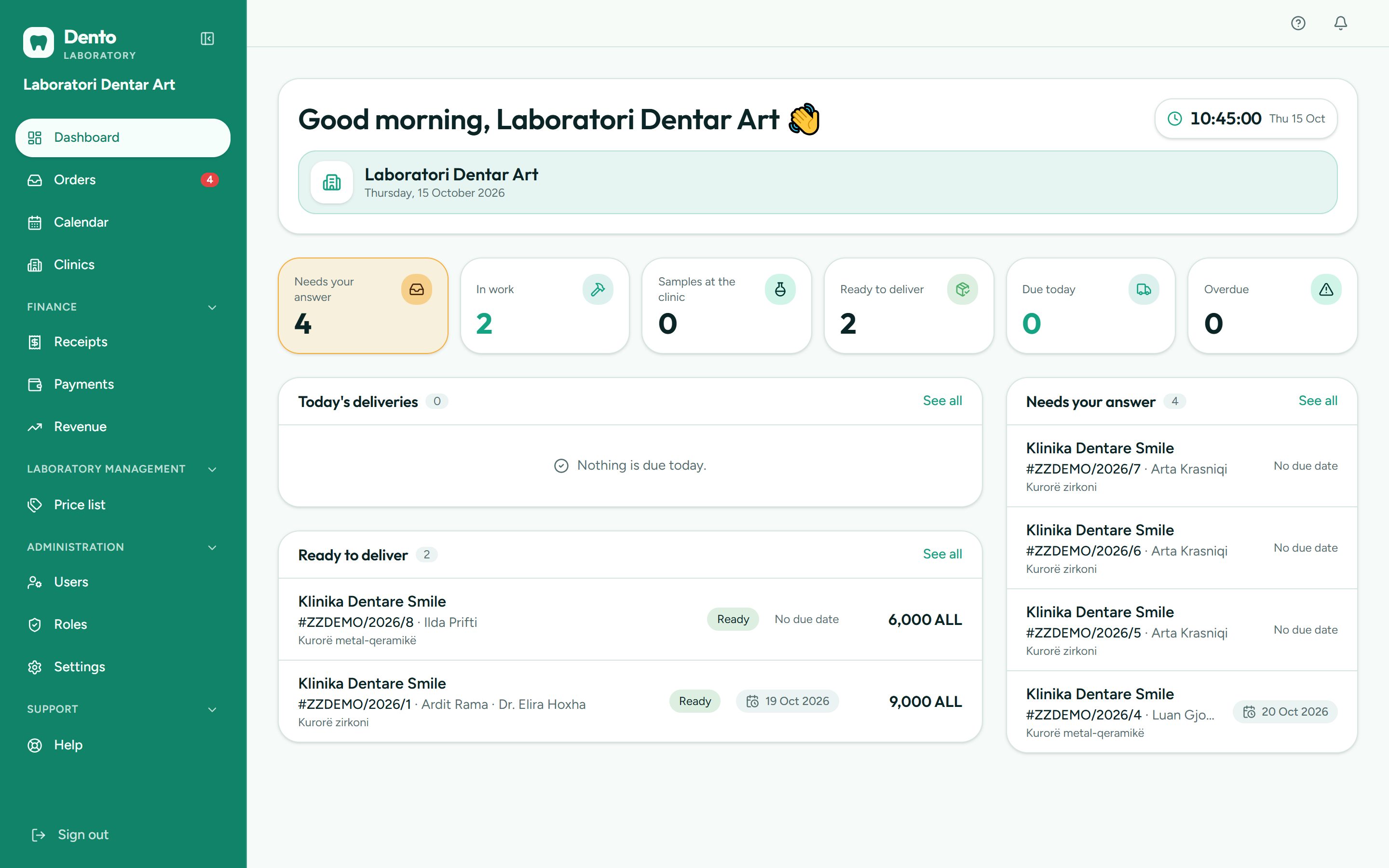1389x868 pixels.
Task: Click the calendar icon on the 19 Oct 2026 chip
Action: (752, 701)
